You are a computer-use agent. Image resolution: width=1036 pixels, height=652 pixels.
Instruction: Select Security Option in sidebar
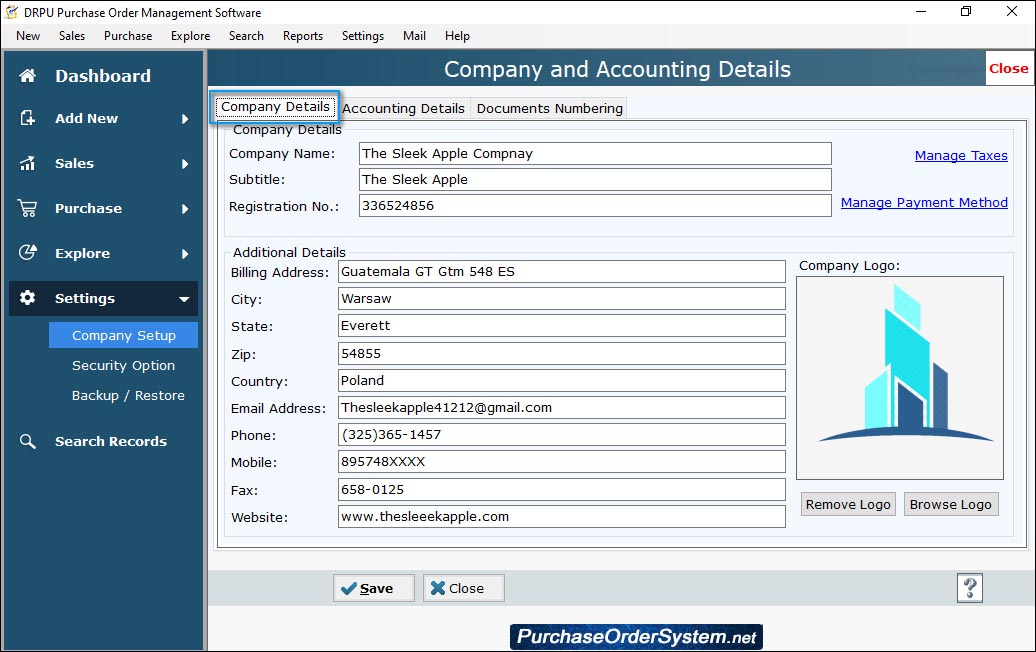[x=124, y=365]
